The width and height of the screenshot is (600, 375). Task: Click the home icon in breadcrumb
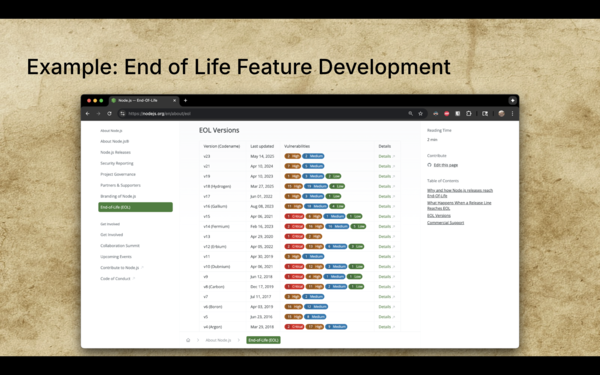188,340
